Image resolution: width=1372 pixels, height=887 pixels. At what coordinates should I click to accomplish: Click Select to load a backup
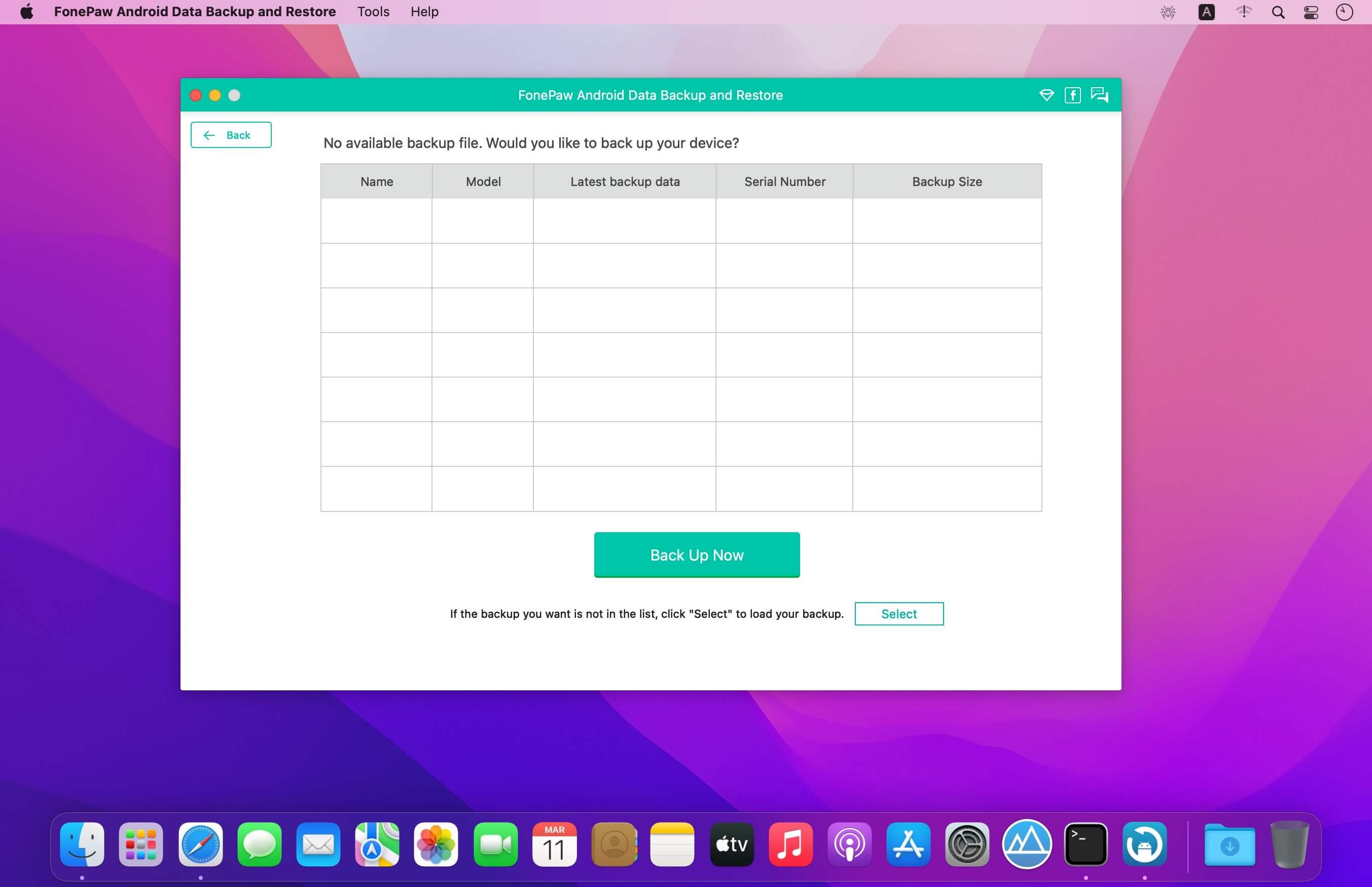pyautogui.click(x=898, y=613)
